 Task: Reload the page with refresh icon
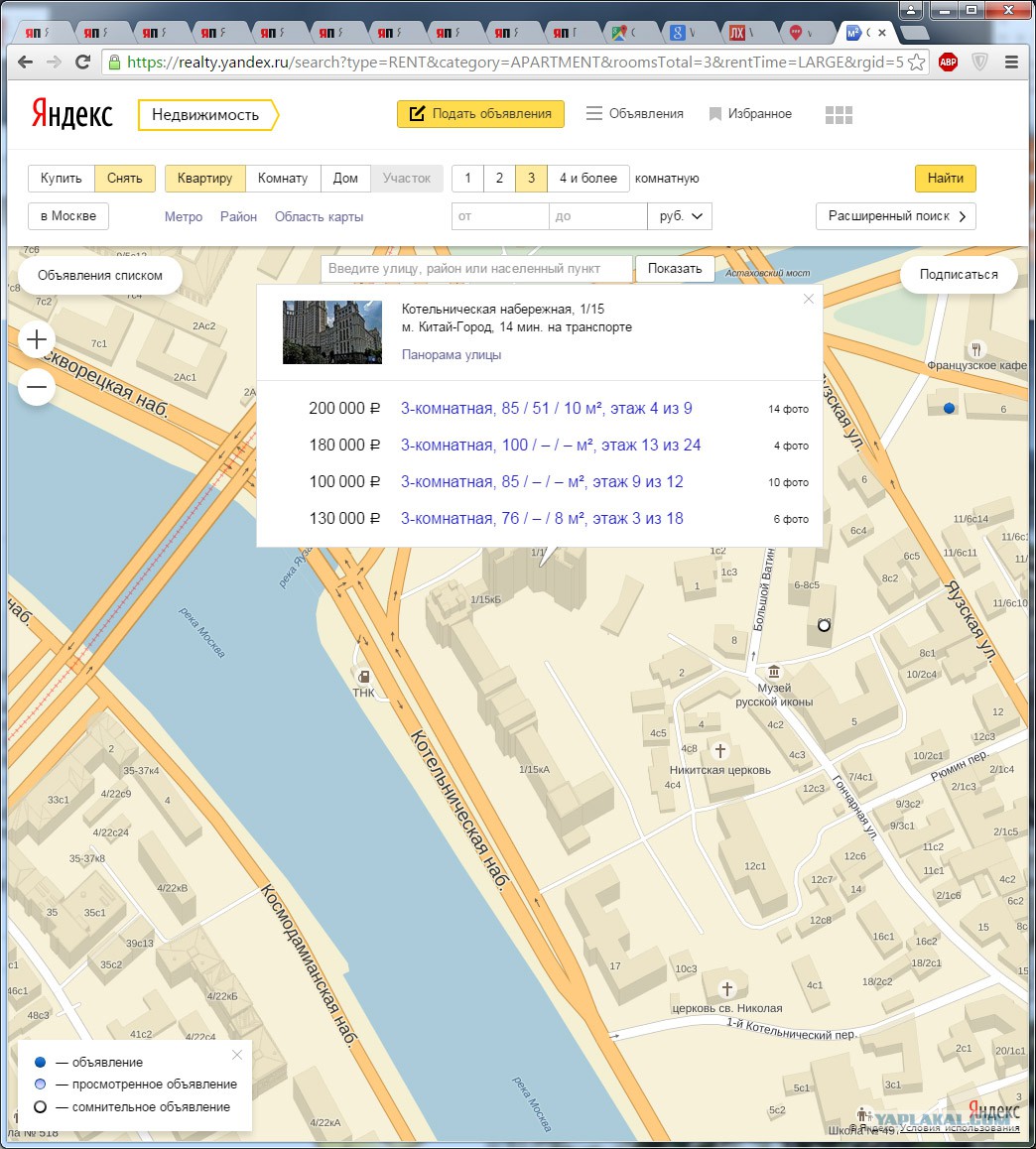click(x=82, y=63)
